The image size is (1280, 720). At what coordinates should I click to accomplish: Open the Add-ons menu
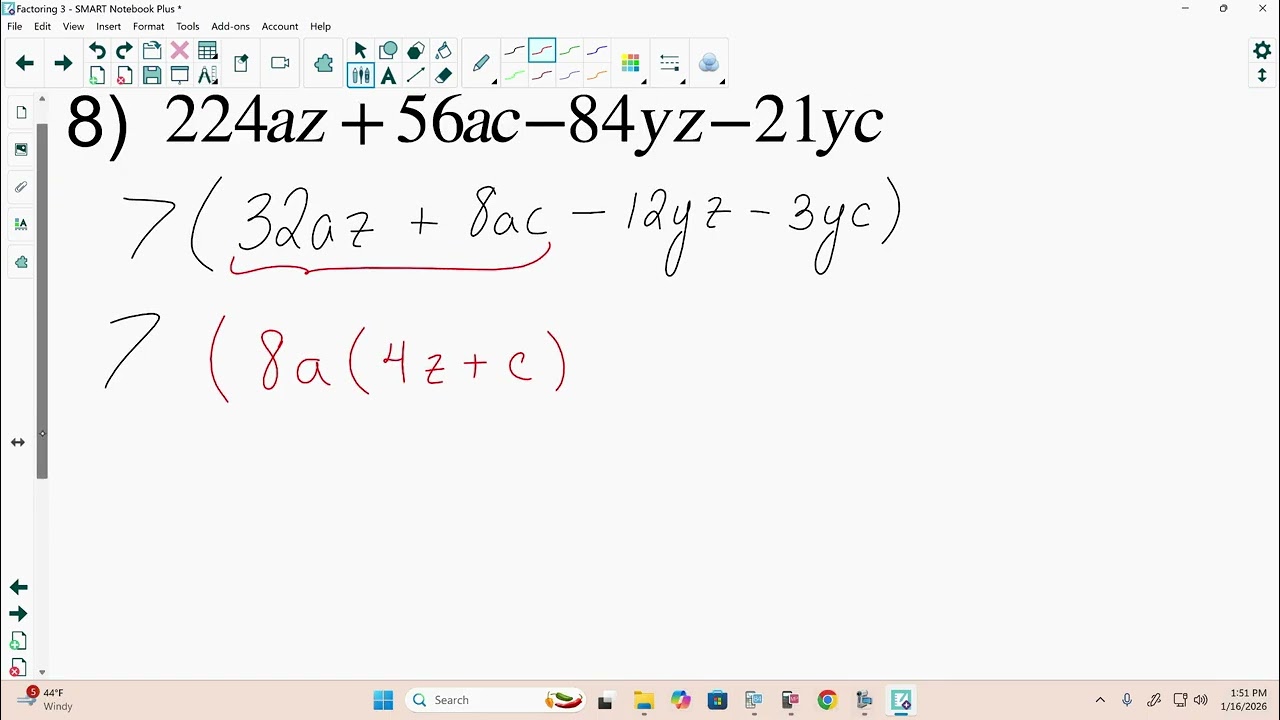(x=230, y=26)
